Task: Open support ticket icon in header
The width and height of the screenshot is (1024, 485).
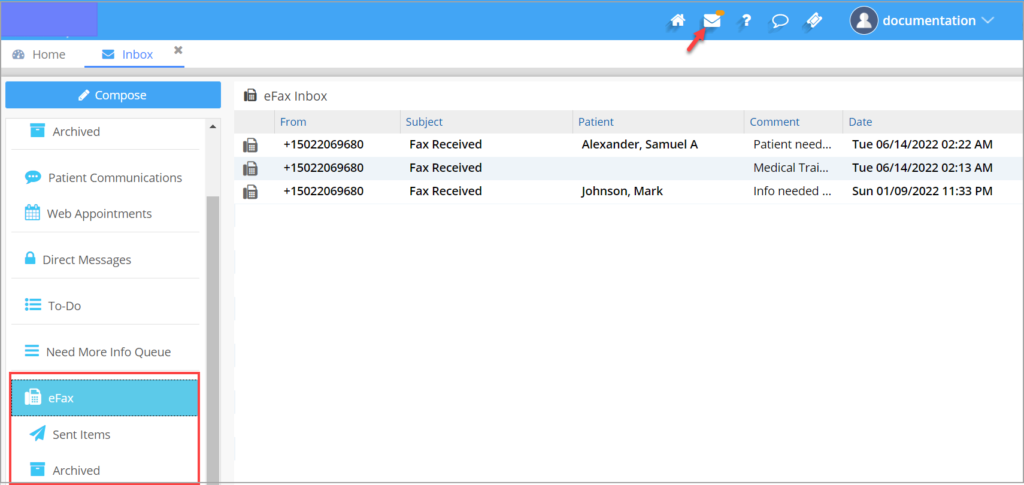Action: tap(814, 20)
